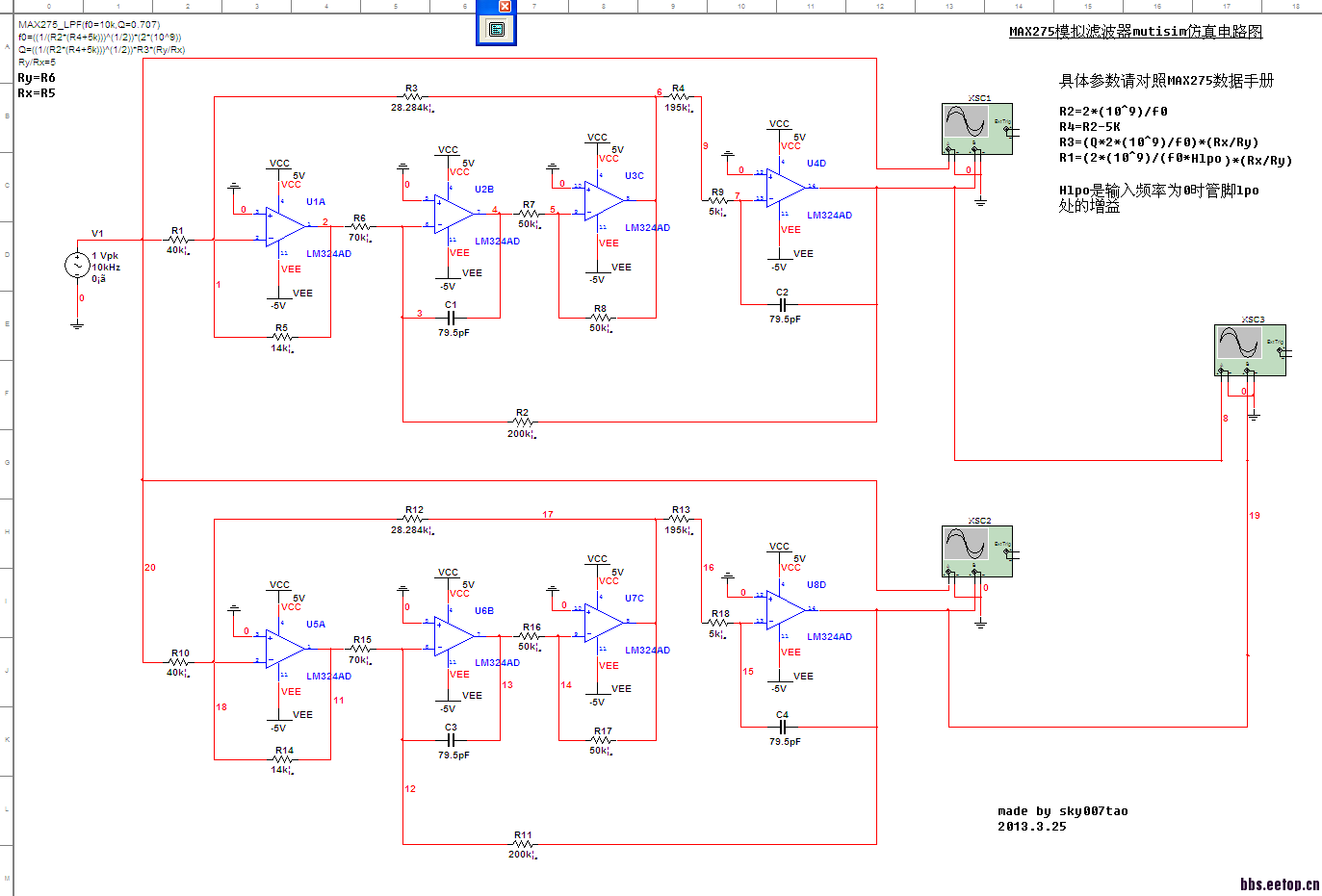Click the 'R2=2*(10^9)/F0' formula text
Image resolution: width=1322 pixels, height=896 pixels.
[1113, 112]
